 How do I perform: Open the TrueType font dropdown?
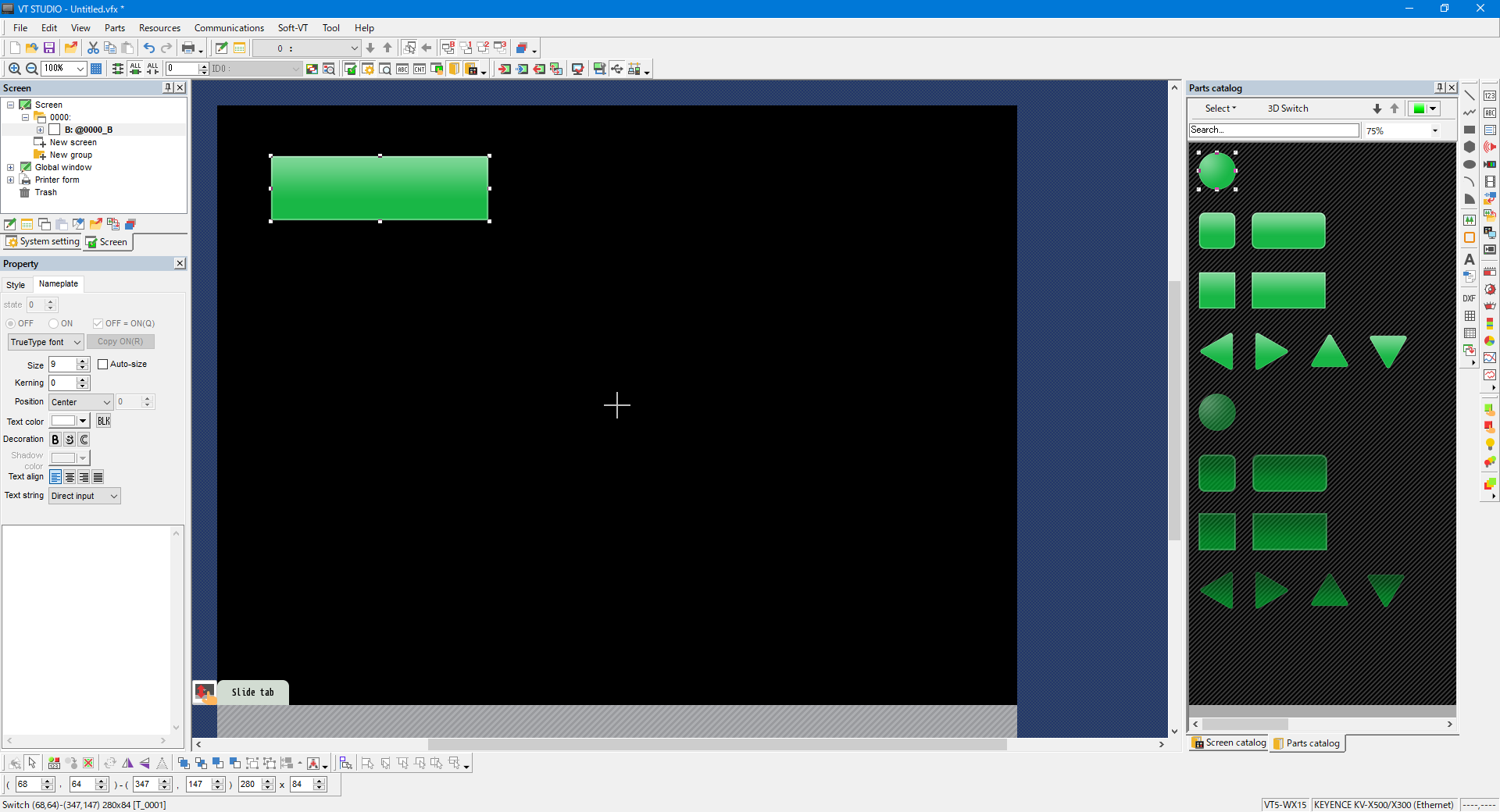45,342
